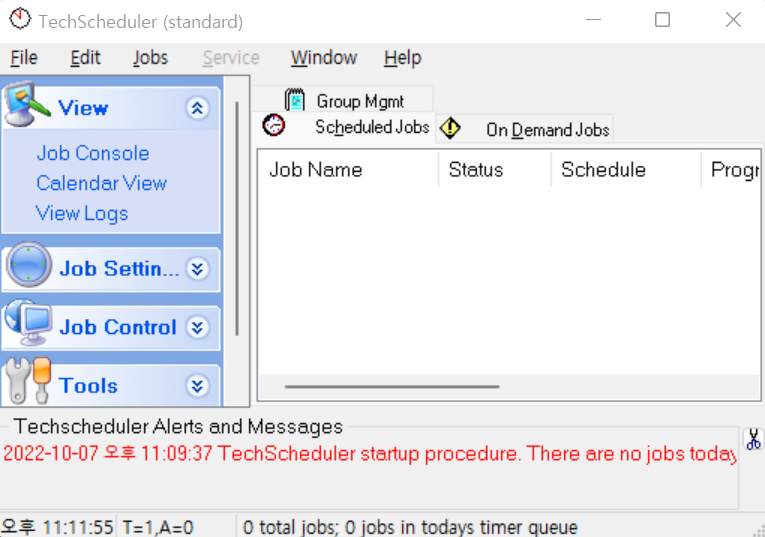Click the Techscheduler Alerts and Messages label
Screen dimensions: 765x537
tap(178, 426)
